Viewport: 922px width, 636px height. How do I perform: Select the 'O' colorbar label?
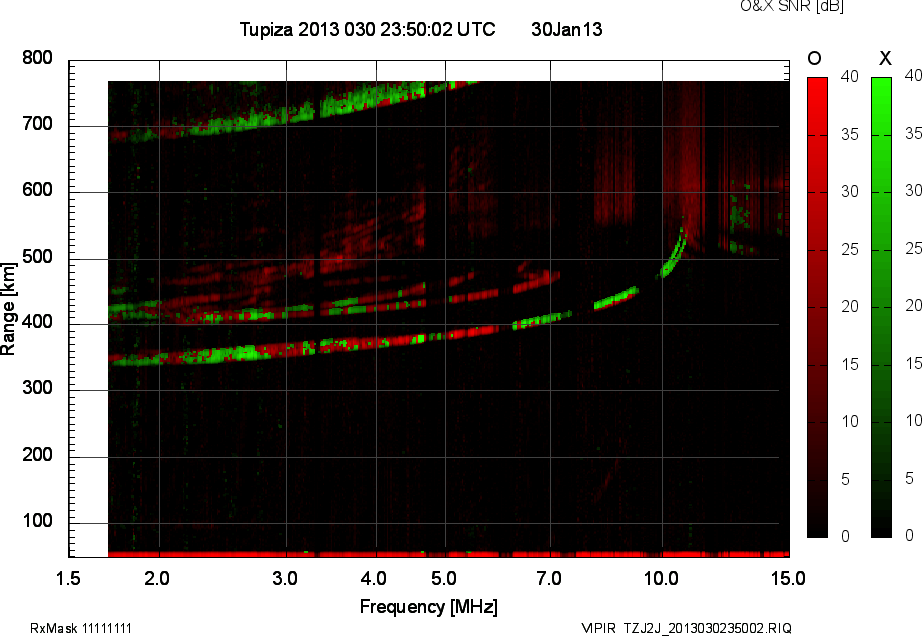(814, 58)
